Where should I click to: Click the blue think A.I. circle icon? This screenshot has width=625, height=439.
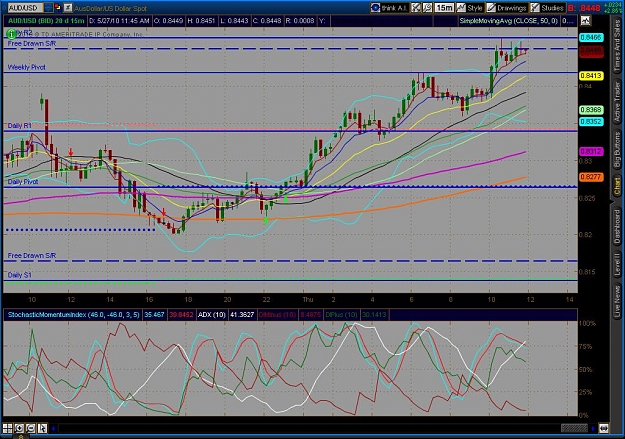tap(375, 8)
